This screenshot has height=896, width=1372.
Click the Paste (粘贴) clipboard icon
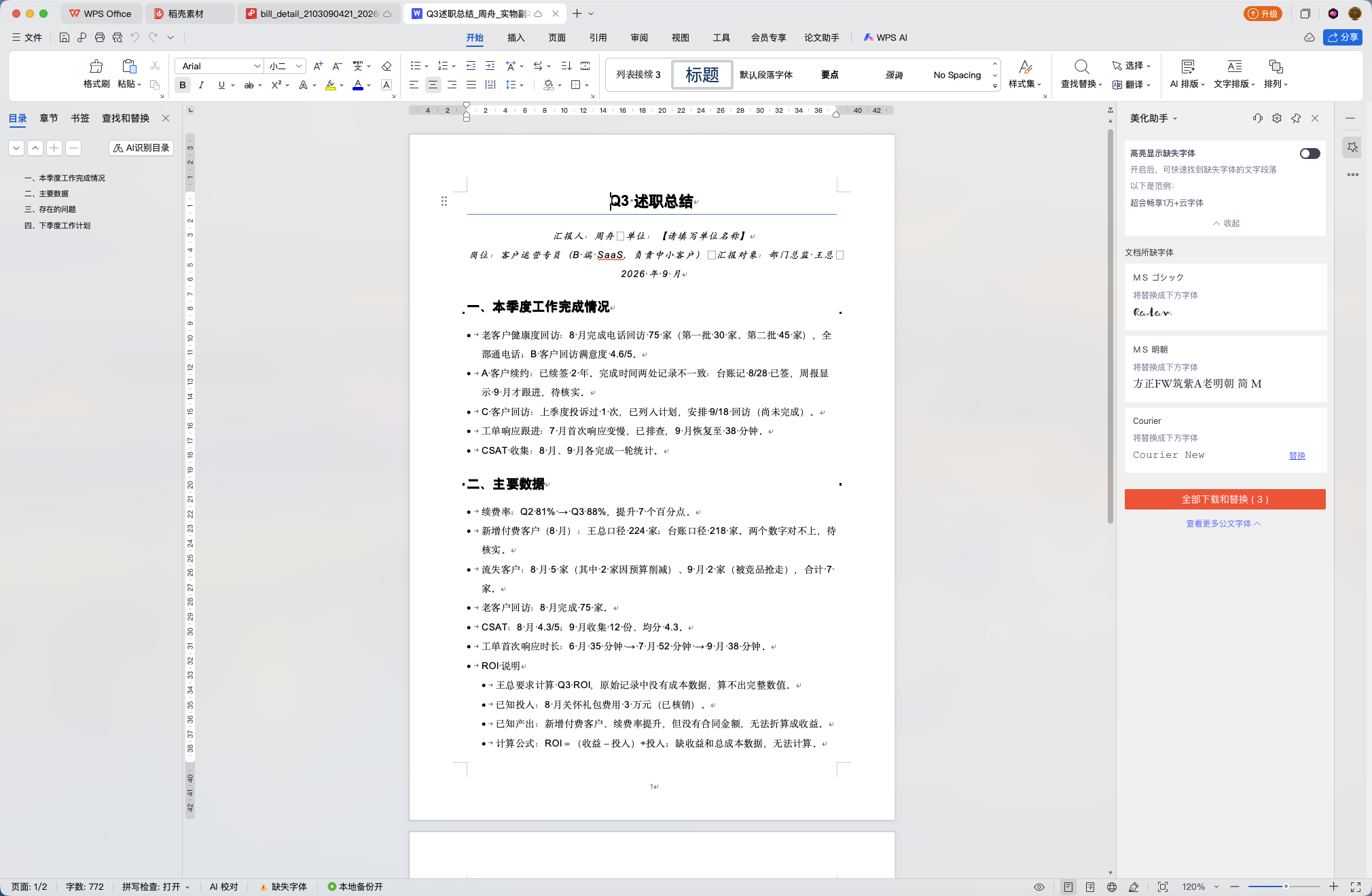(x=128, y=67)
